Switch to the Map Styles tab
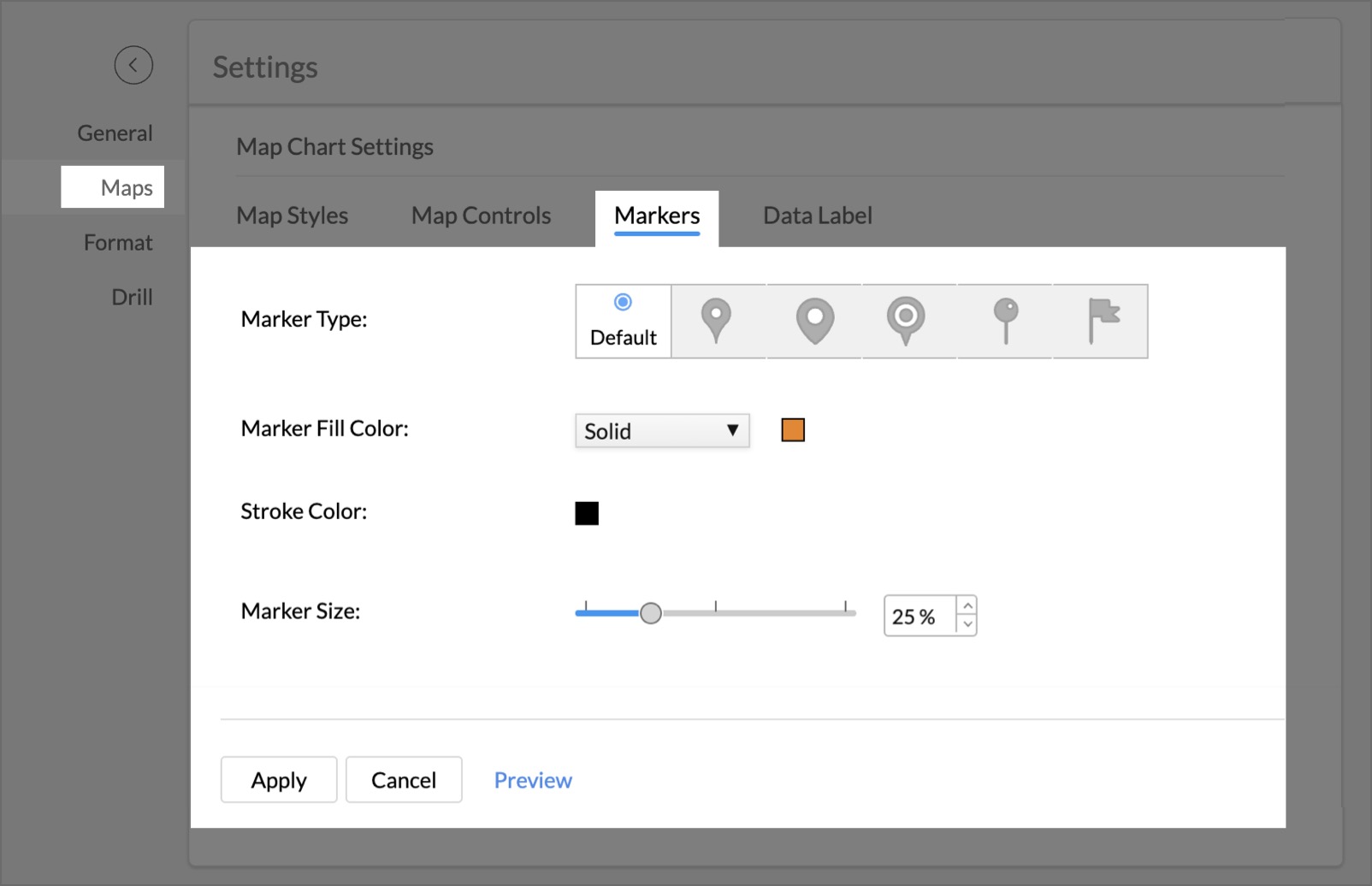1372x886 pixels. [292, 216]
